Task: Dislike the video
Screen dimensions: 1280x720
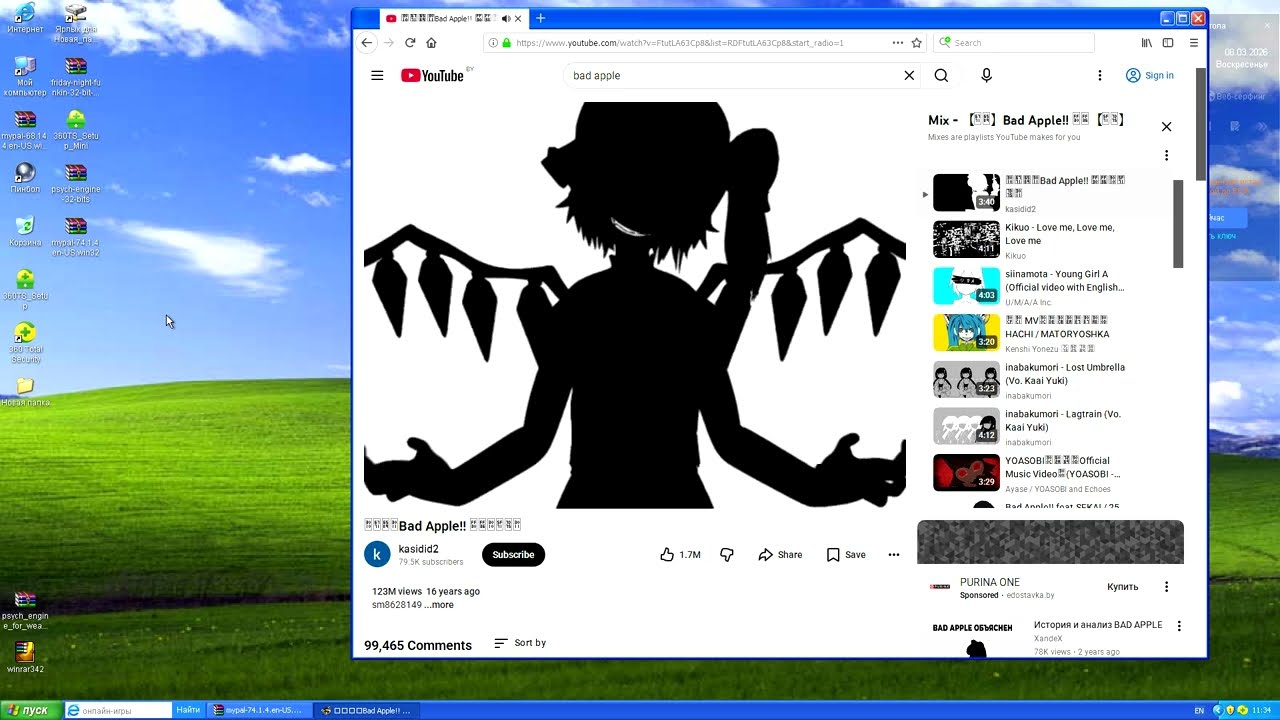Action: tap(727, 555)
